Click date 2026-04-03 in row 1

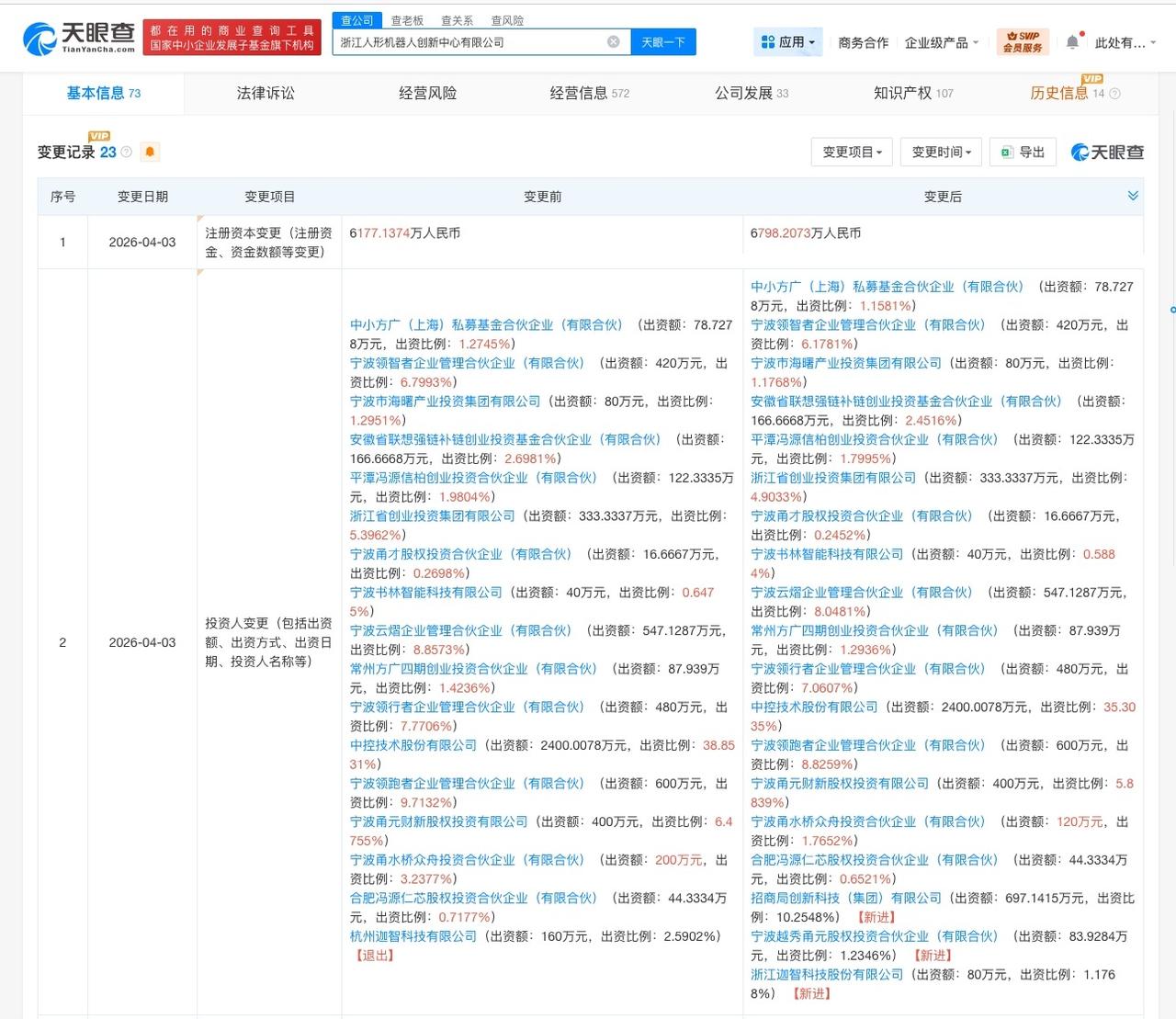tap(141, 243)
